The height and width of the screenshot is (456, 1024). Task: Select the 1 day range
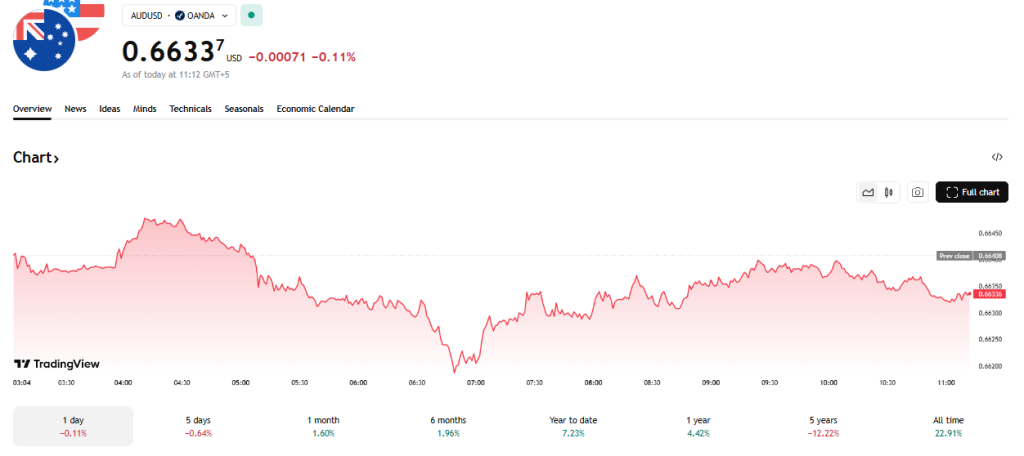(73, 426)
